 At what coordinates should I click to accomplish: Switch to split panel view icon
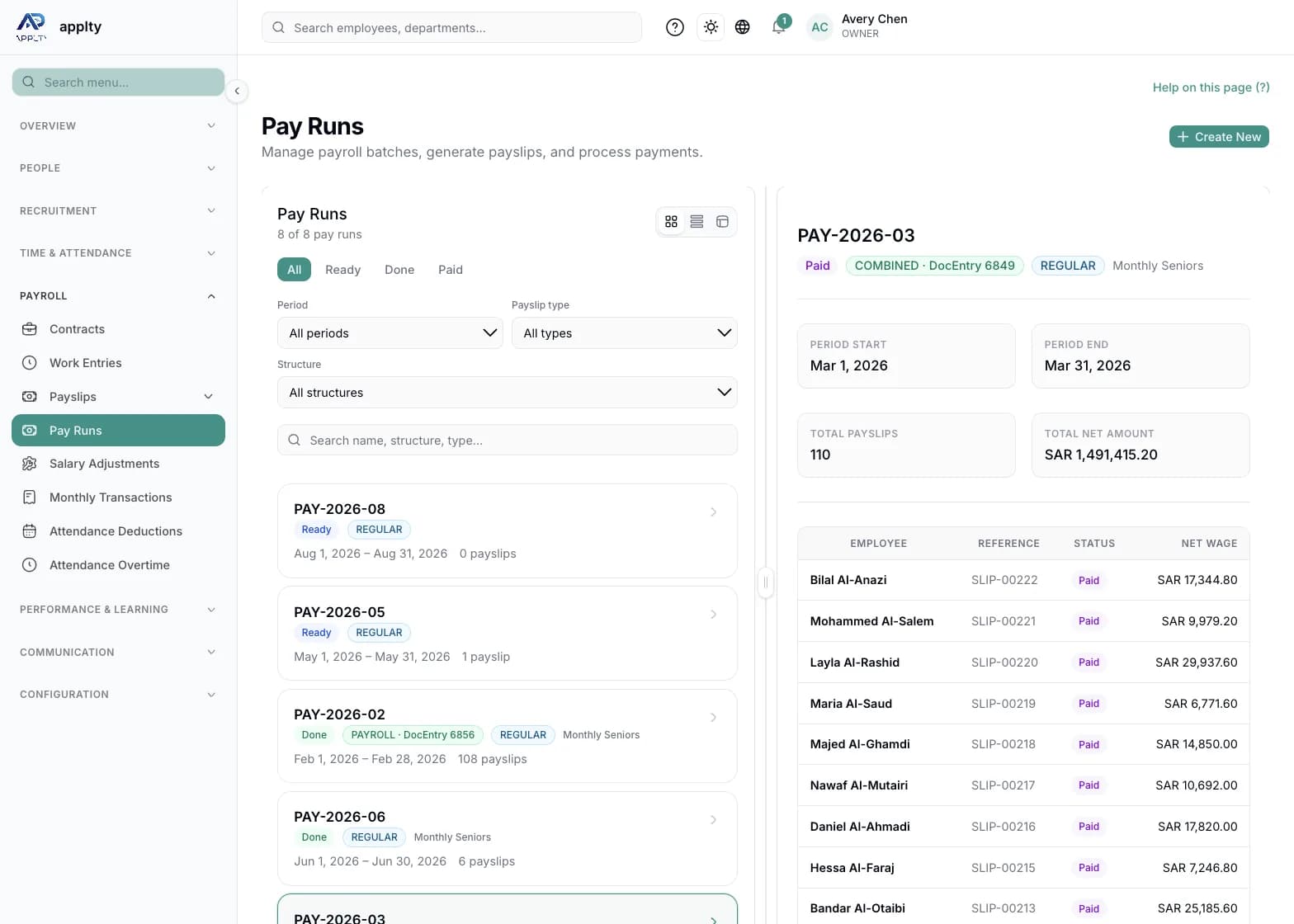(722, 222)
